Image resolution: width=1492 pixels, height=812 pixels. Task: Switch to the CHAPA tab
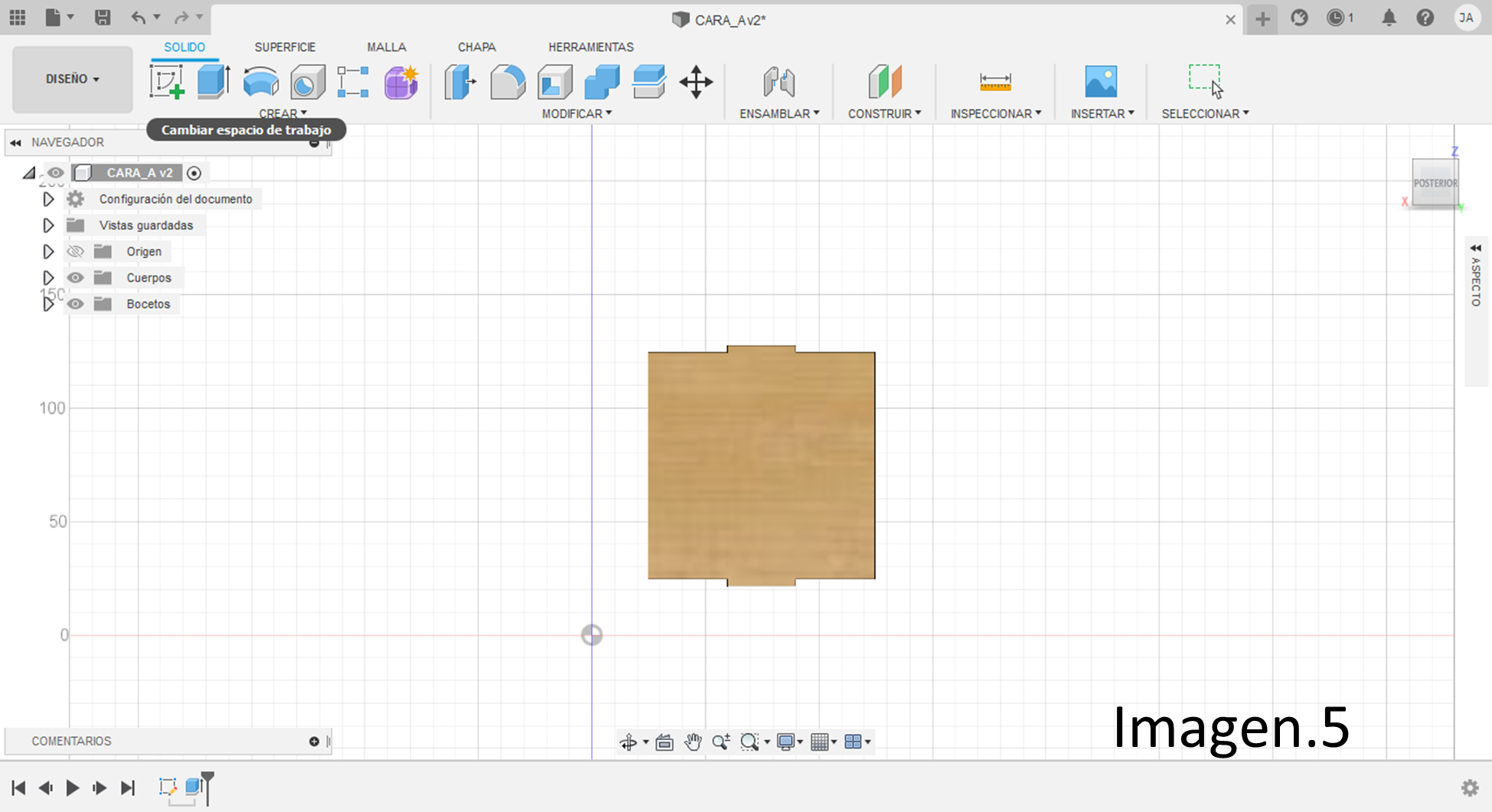(x=476, y=47)
